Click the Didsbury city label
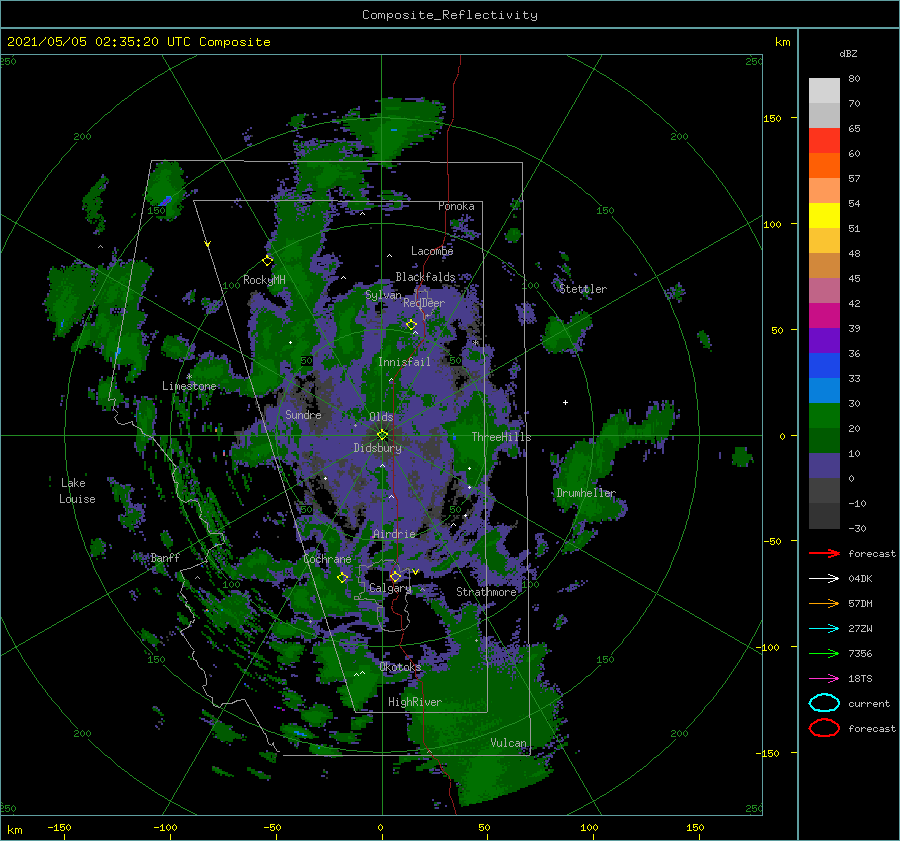Image resolution: width=900 pixels, height=841 pixels. (x=378, y=448)
